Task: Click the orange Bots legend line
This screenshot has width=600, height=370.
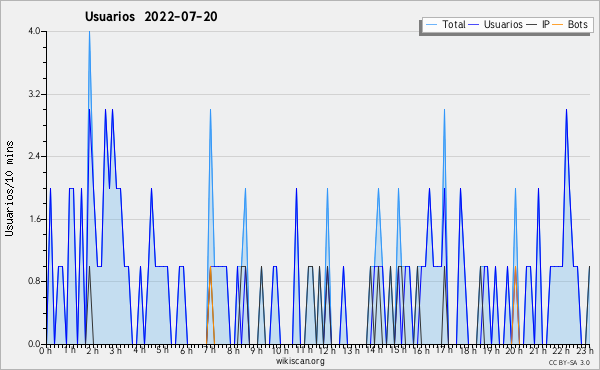Action: pyautogui.click(x=558, y=25)
